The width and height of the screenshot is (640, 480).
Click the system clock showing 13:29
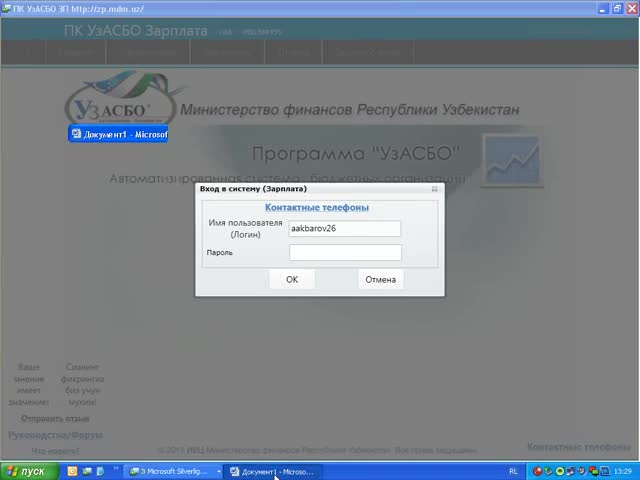point(622,471)
